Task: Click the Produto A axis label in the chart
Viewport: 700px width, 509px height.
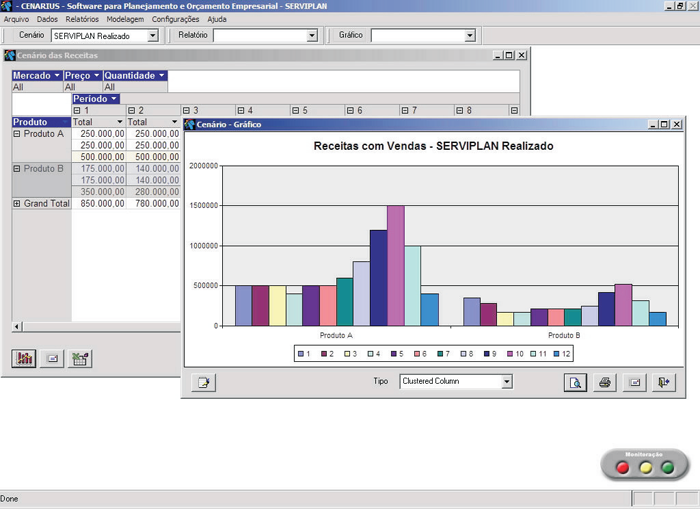Action: [x=336, y=335]
